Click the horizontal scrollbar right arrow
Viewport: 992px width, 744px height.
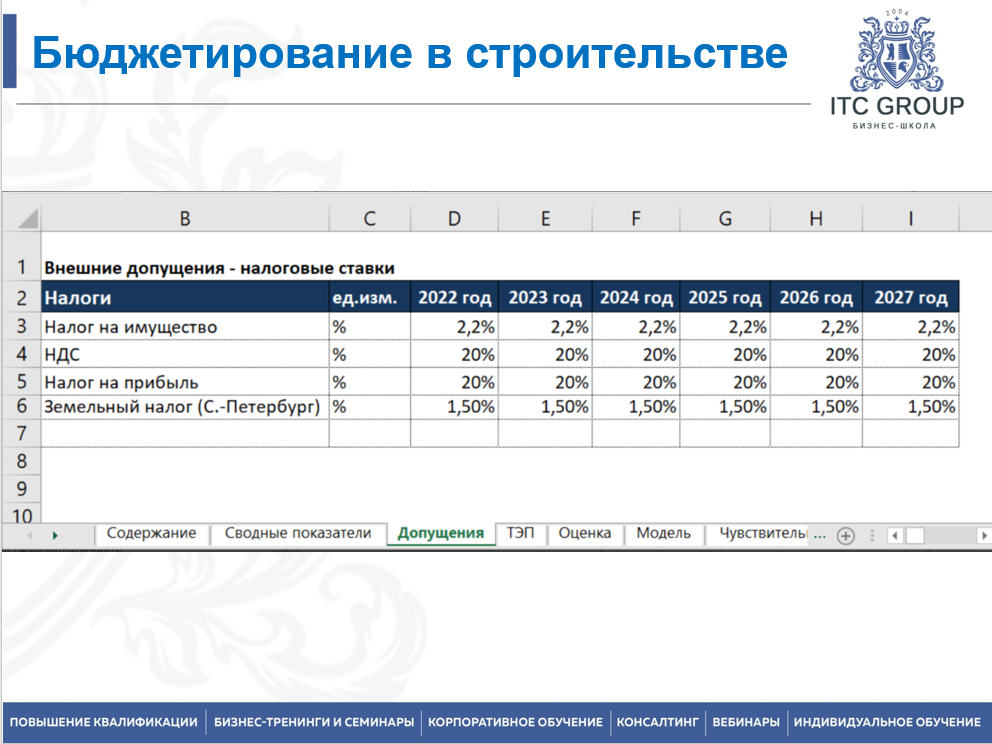pyautogui.click(x=983, y=535)
